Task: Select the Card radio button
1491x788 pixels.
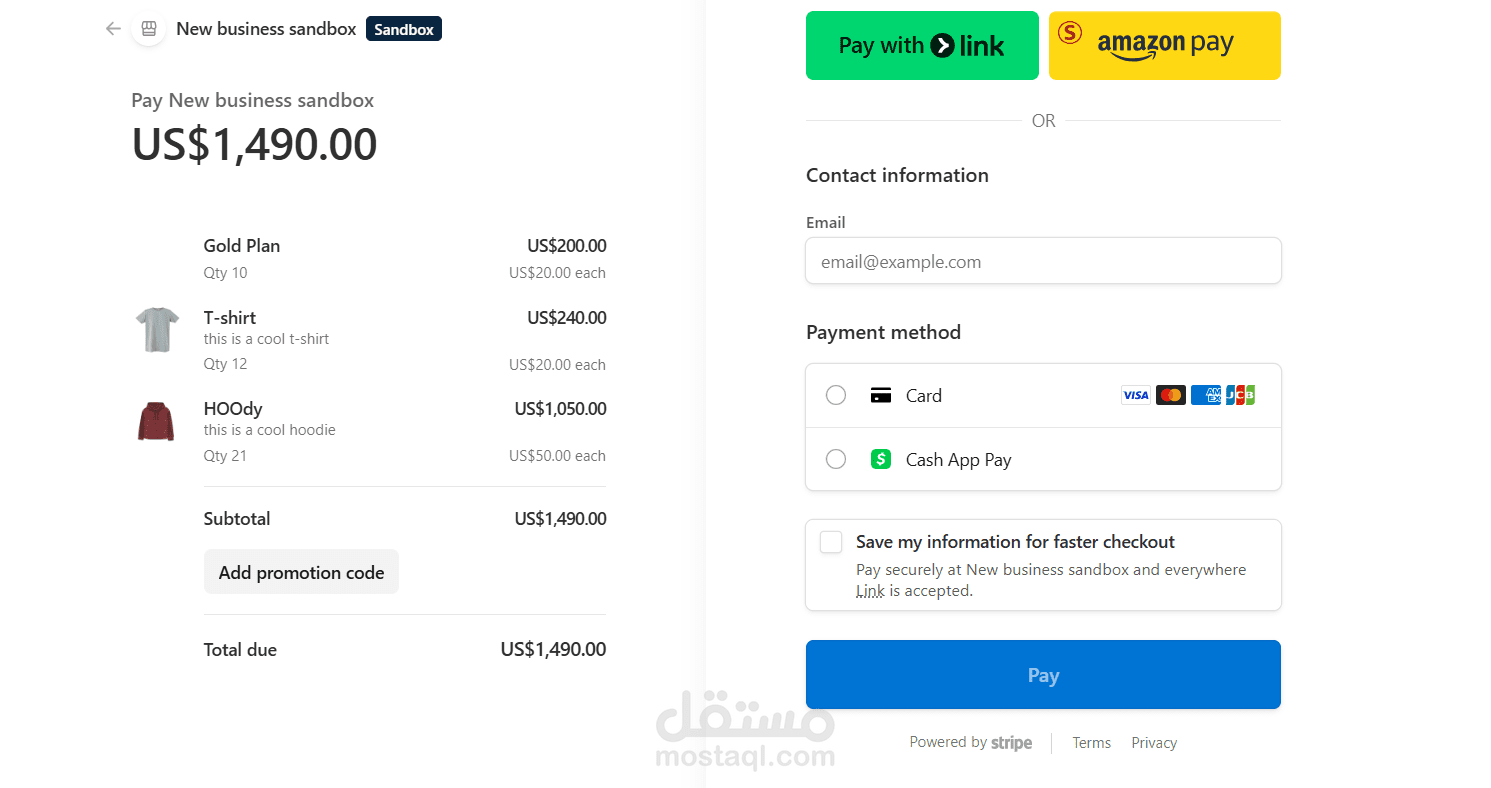Action: tap(836, 395)
